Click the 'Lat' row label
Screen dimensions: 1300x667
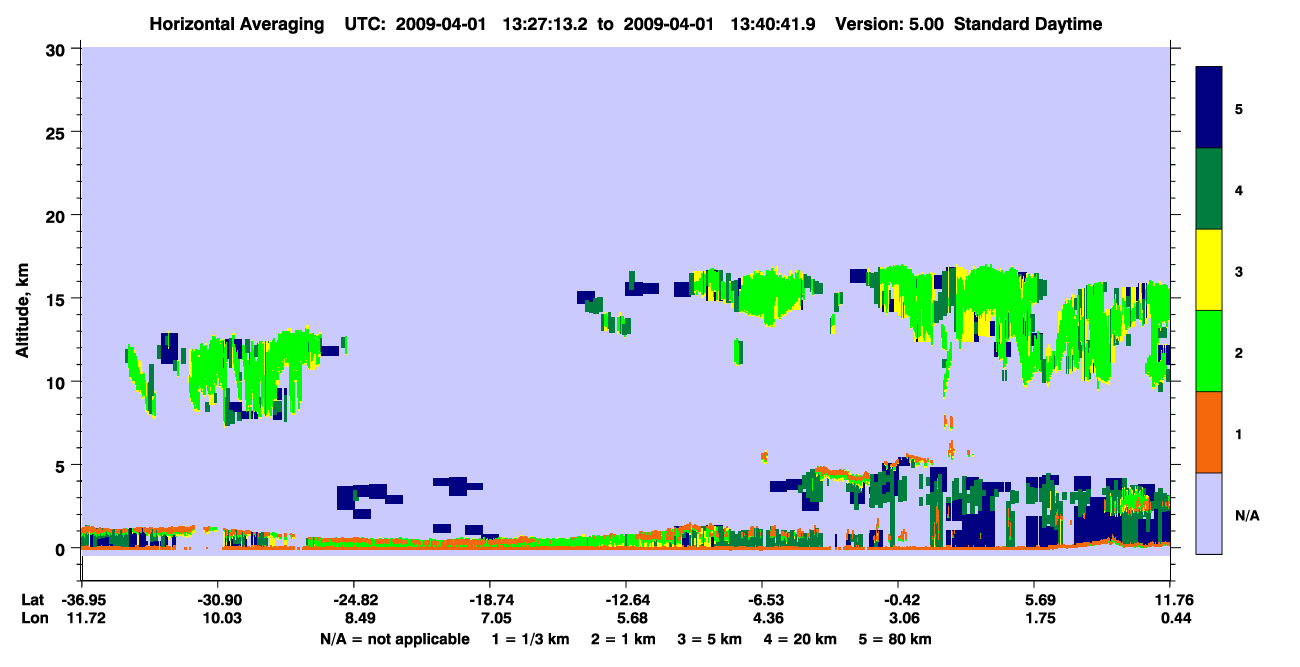point(31,600)
